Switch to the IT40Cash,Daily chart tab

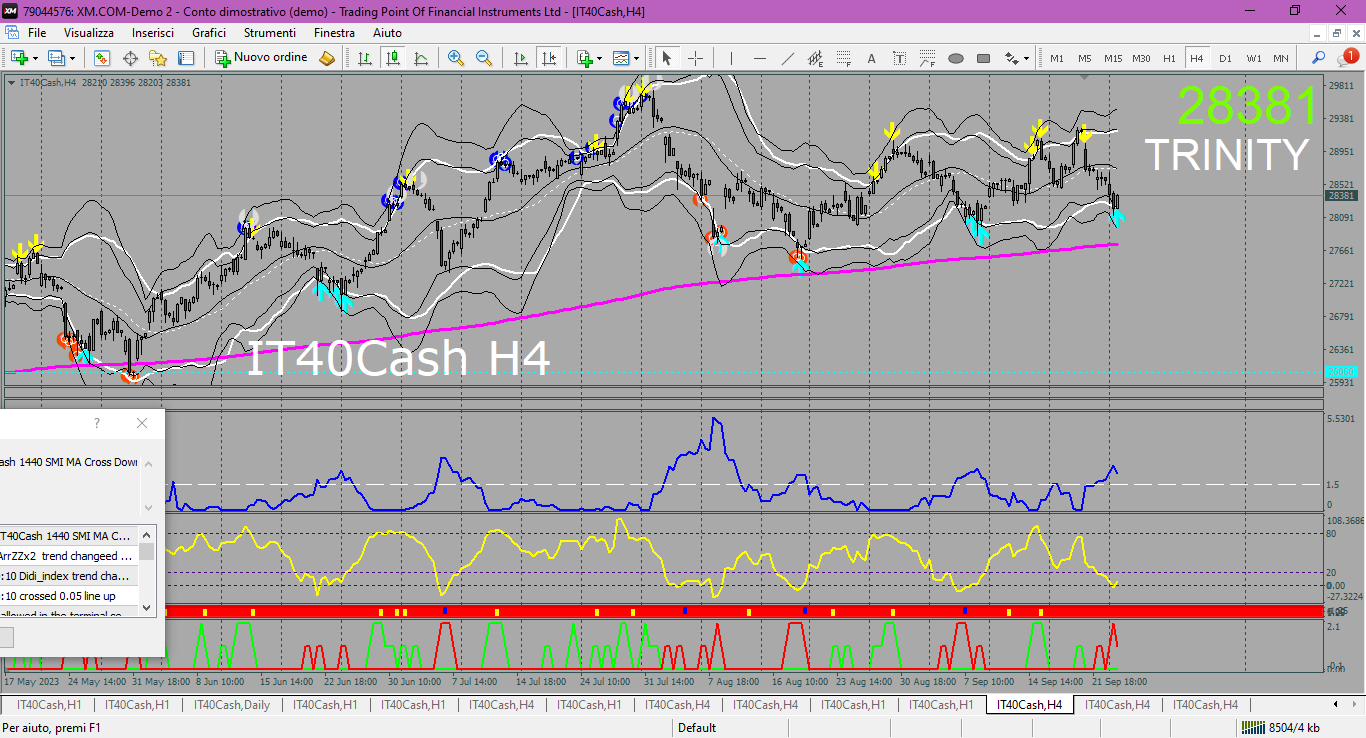coord(232,705)
